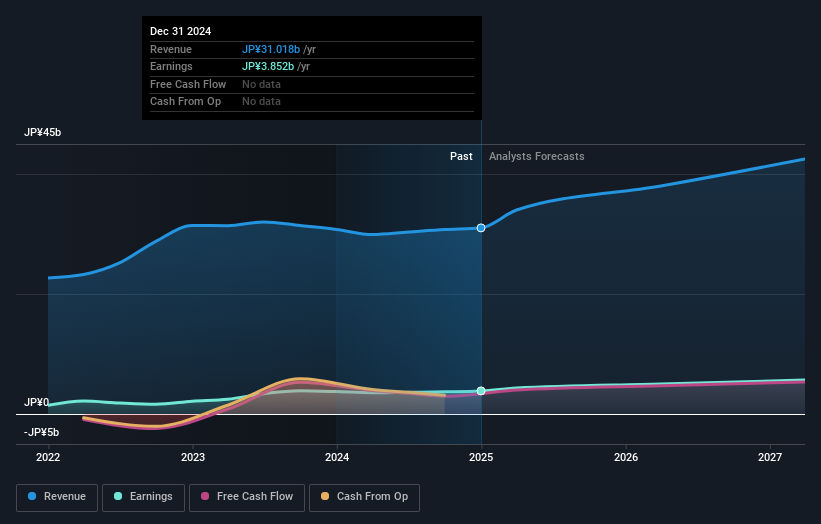The image size is (821, 524).
Task: Toggle the Earnings legend button
Action: [x=143, y=497]
